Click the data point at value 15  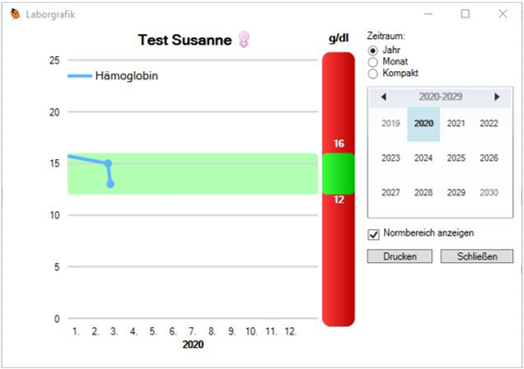108,163
